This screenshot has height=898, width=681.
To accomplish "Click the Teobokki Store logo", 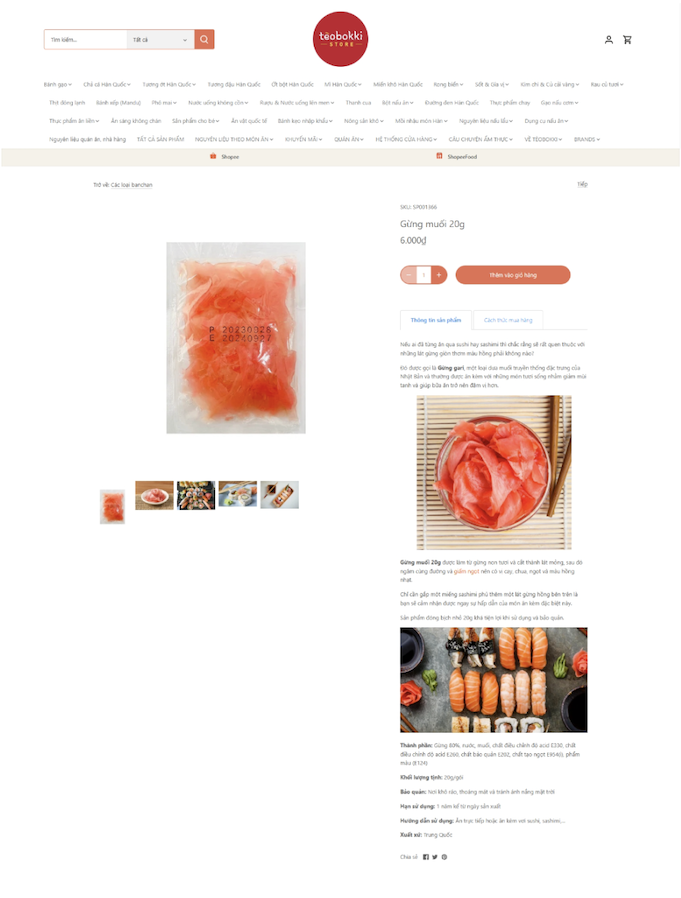I will [340, 39].
